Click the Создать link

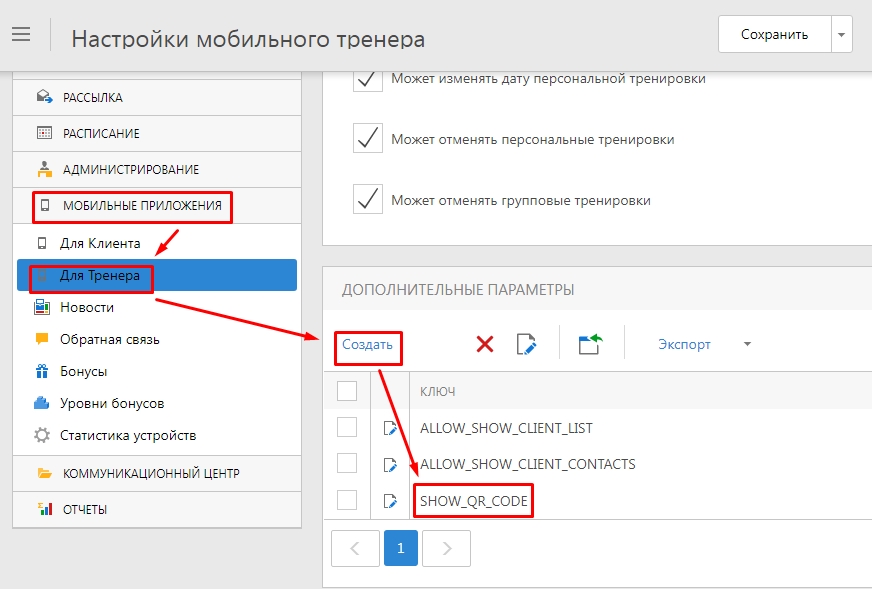point(367,345)
